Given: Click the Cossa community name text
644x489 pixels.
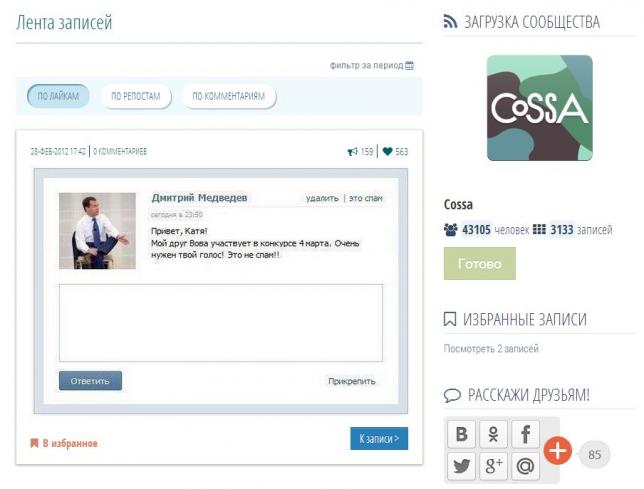Looking at the screenshot, I should coord(458,204).
